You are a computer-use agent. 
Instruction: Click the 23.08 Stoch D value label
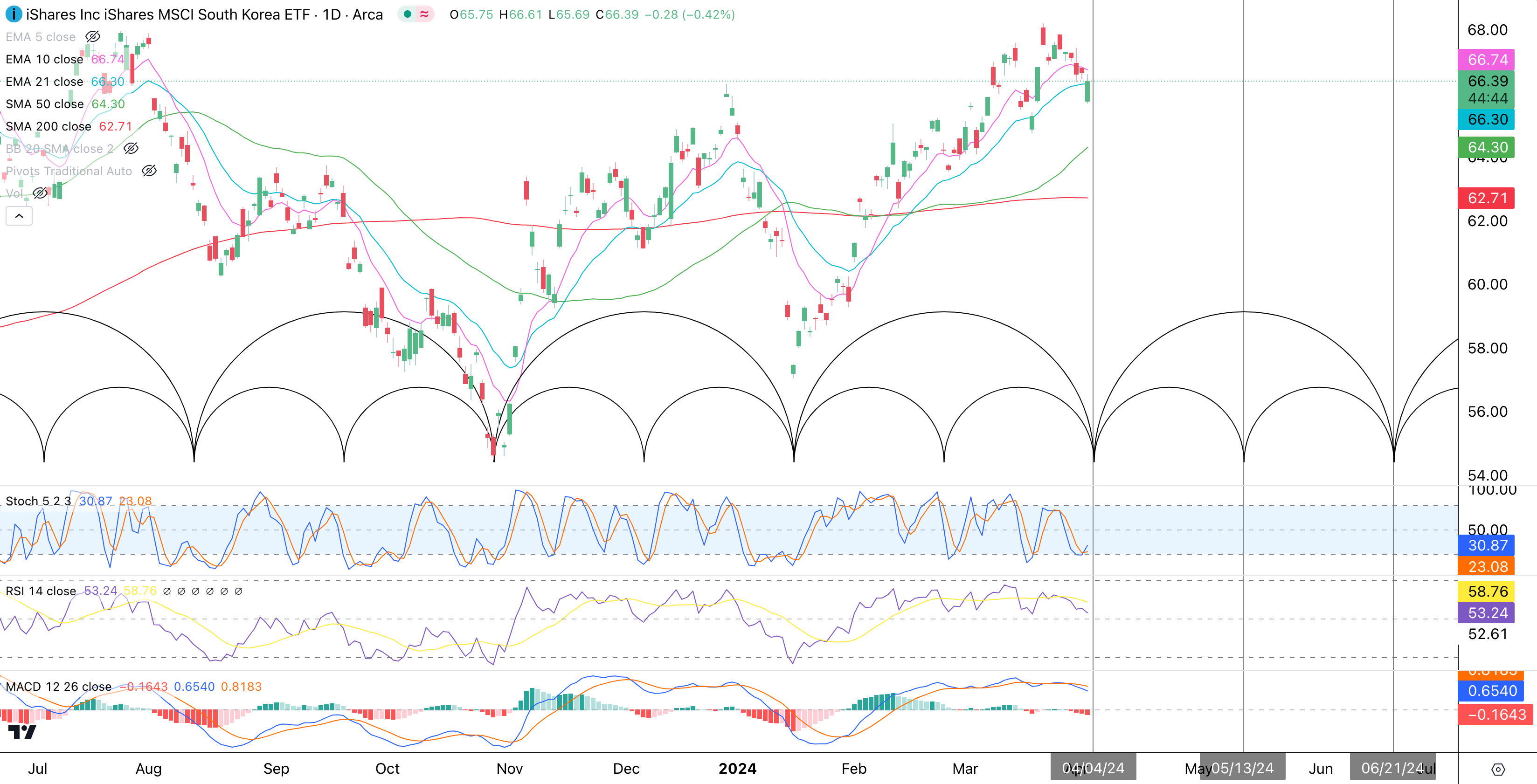click(1486, 566)
